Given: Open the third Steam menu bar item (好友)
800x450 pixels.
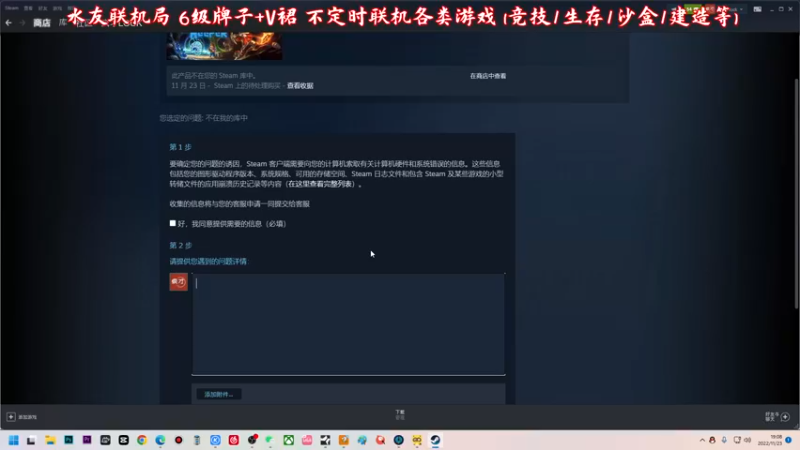Looking at the screenshot, I should click(x=43, y=8).
